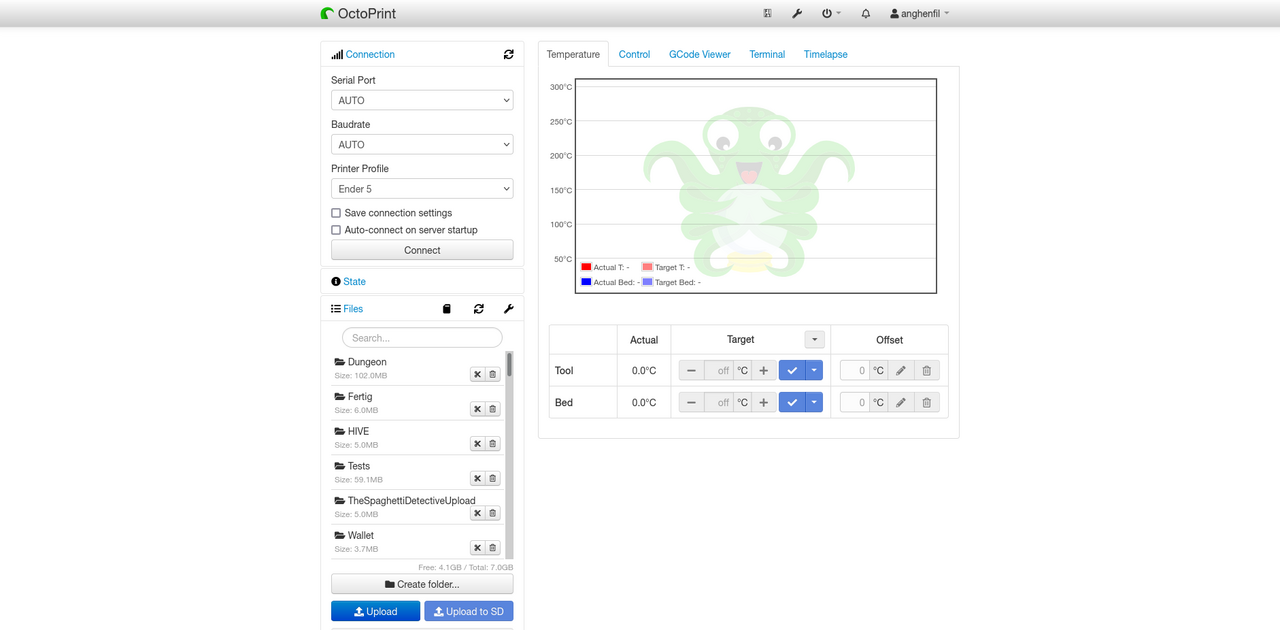Image resolution: width=1280 pixels, height=630 pixels.
Task: Open the Fertig folder
Action: pyautogui.click(x=360, y=397)
